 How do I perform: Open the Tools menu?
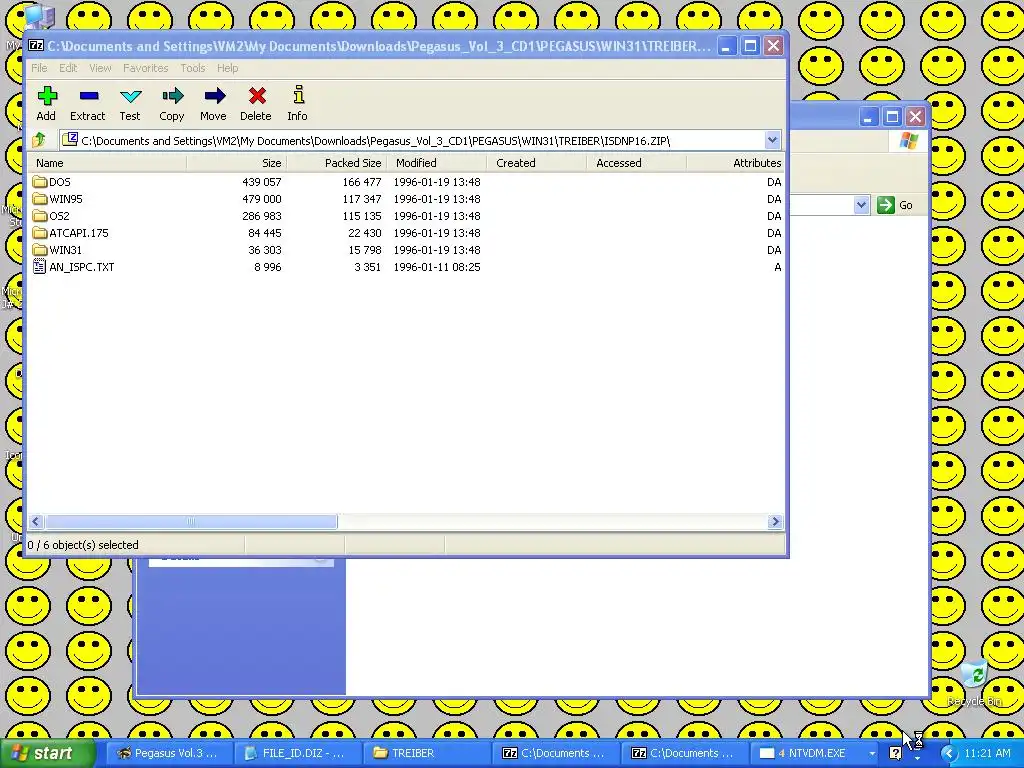[193, 68]
